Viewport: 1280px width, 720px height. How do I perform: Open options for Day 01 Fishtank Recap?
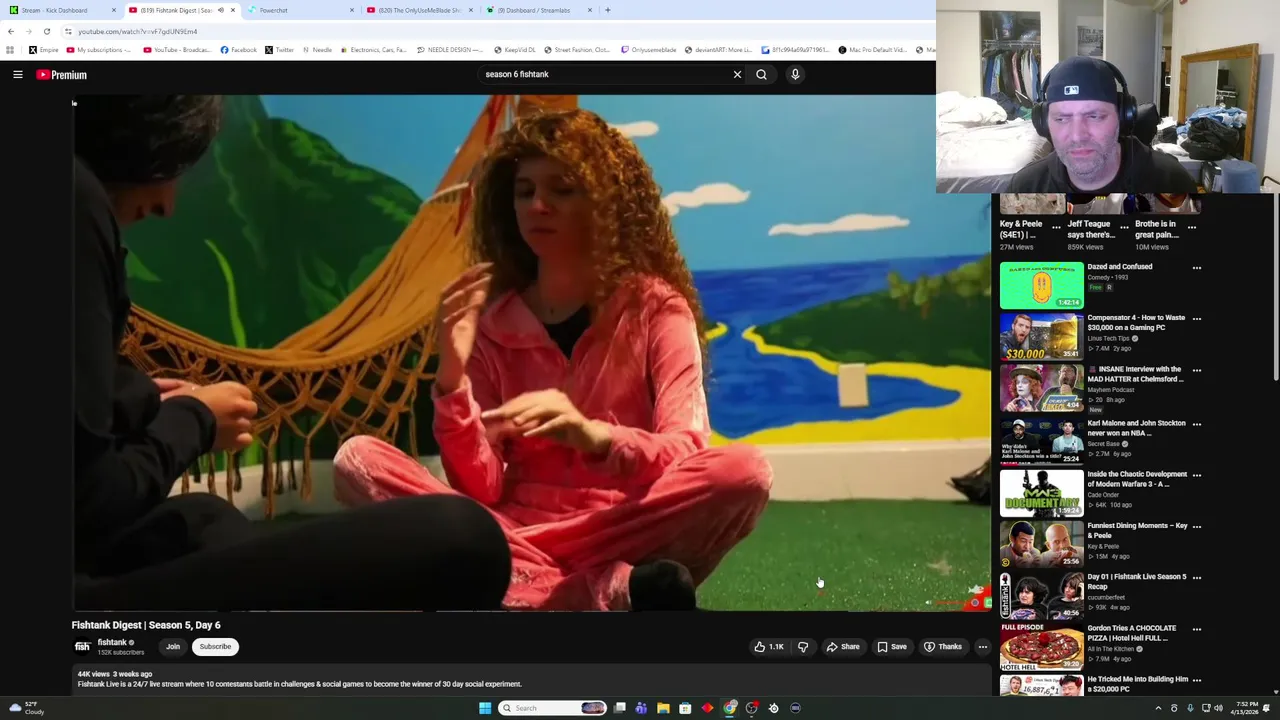1197,578
